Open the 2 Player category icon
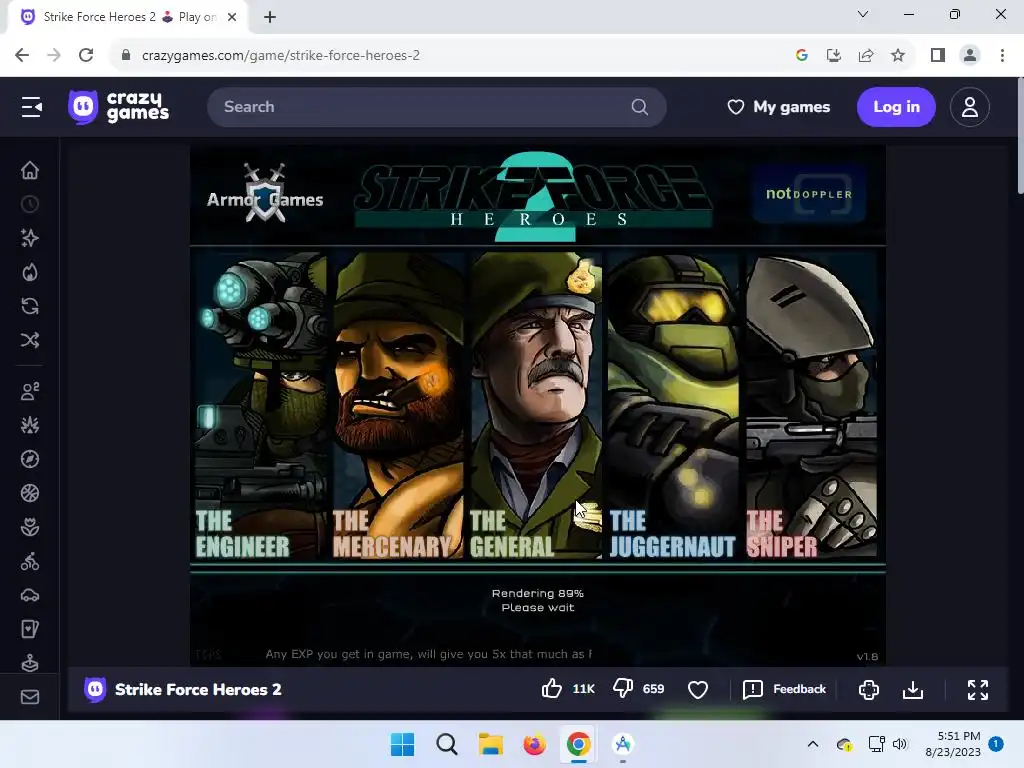 (30, 391)
